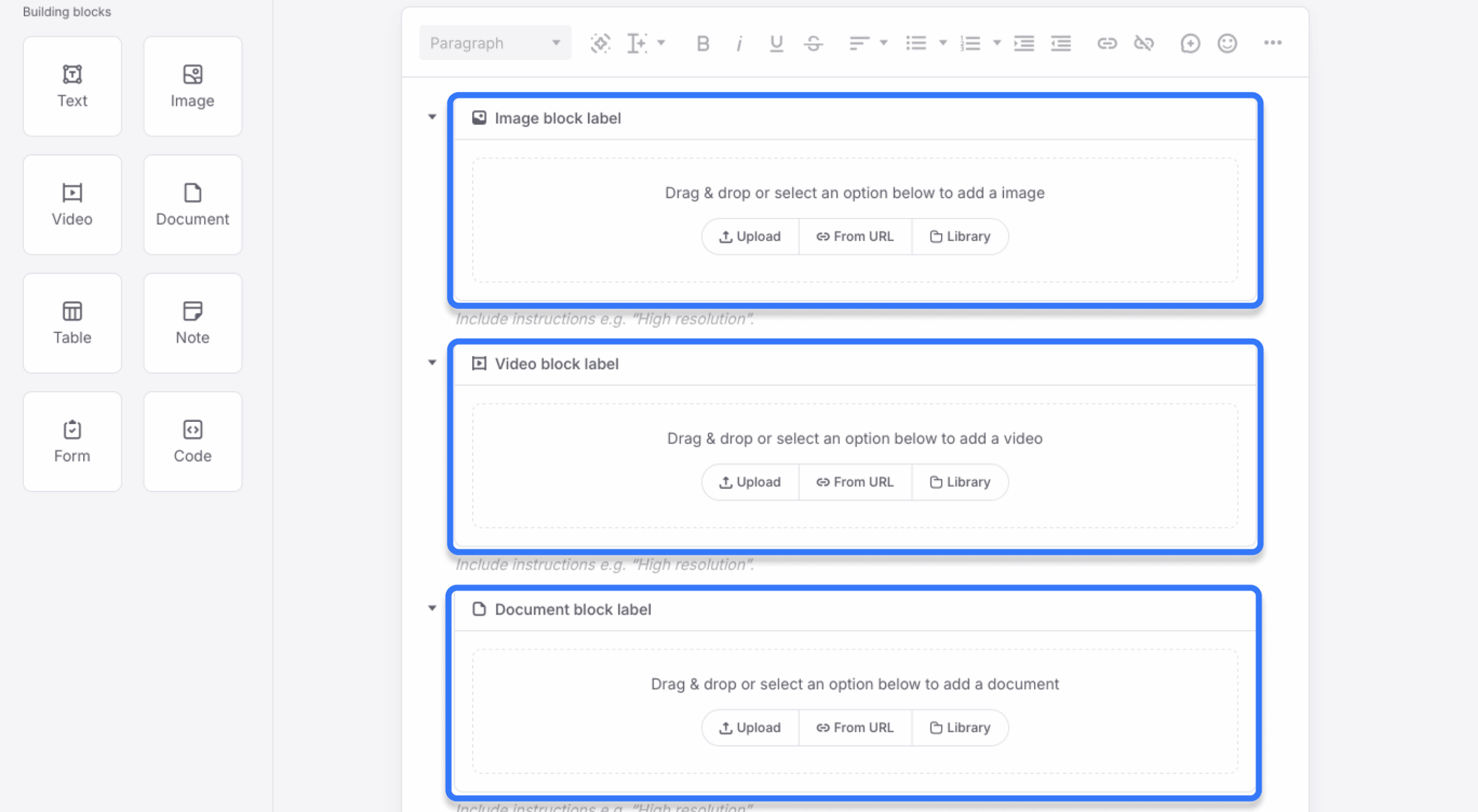Open the more options overflow menu
This screenshot has width=1478, height=812.
[x=1274, y=43]
